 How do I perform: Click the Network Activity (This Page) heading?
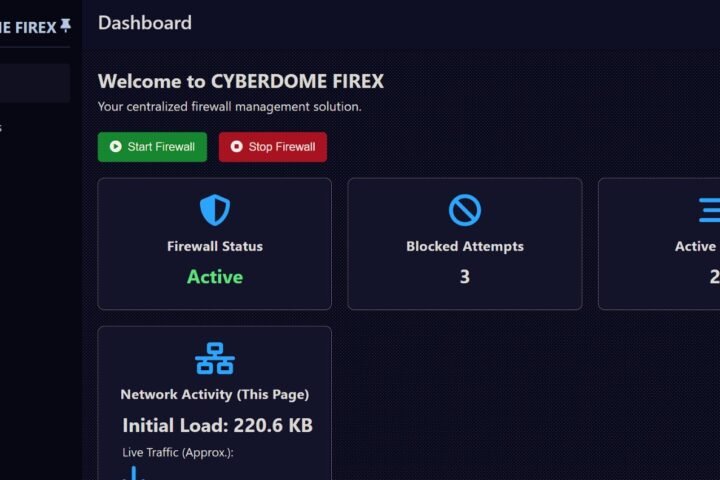[x=214, y=395]
